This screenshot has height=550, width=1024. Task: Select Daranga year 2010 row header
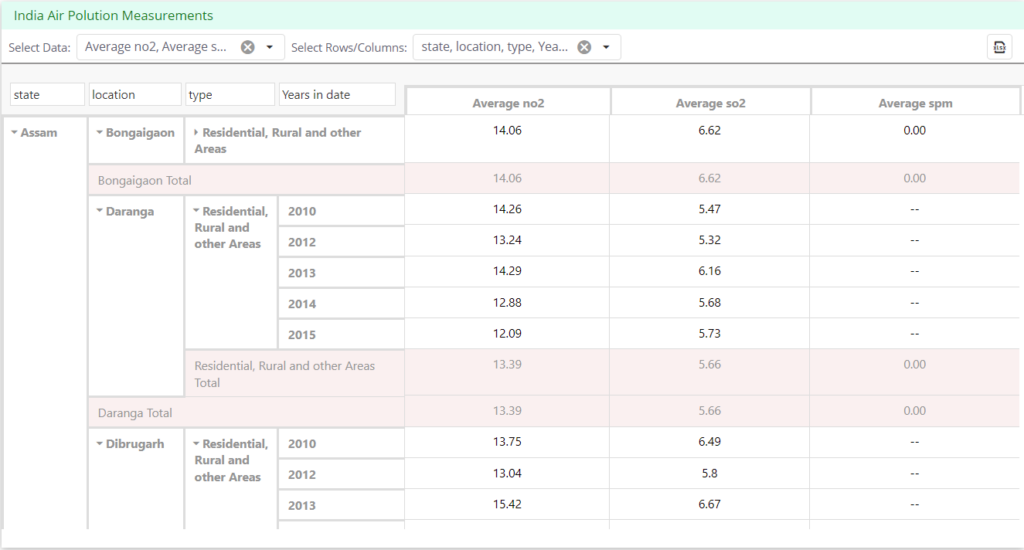tap(341, 211)
